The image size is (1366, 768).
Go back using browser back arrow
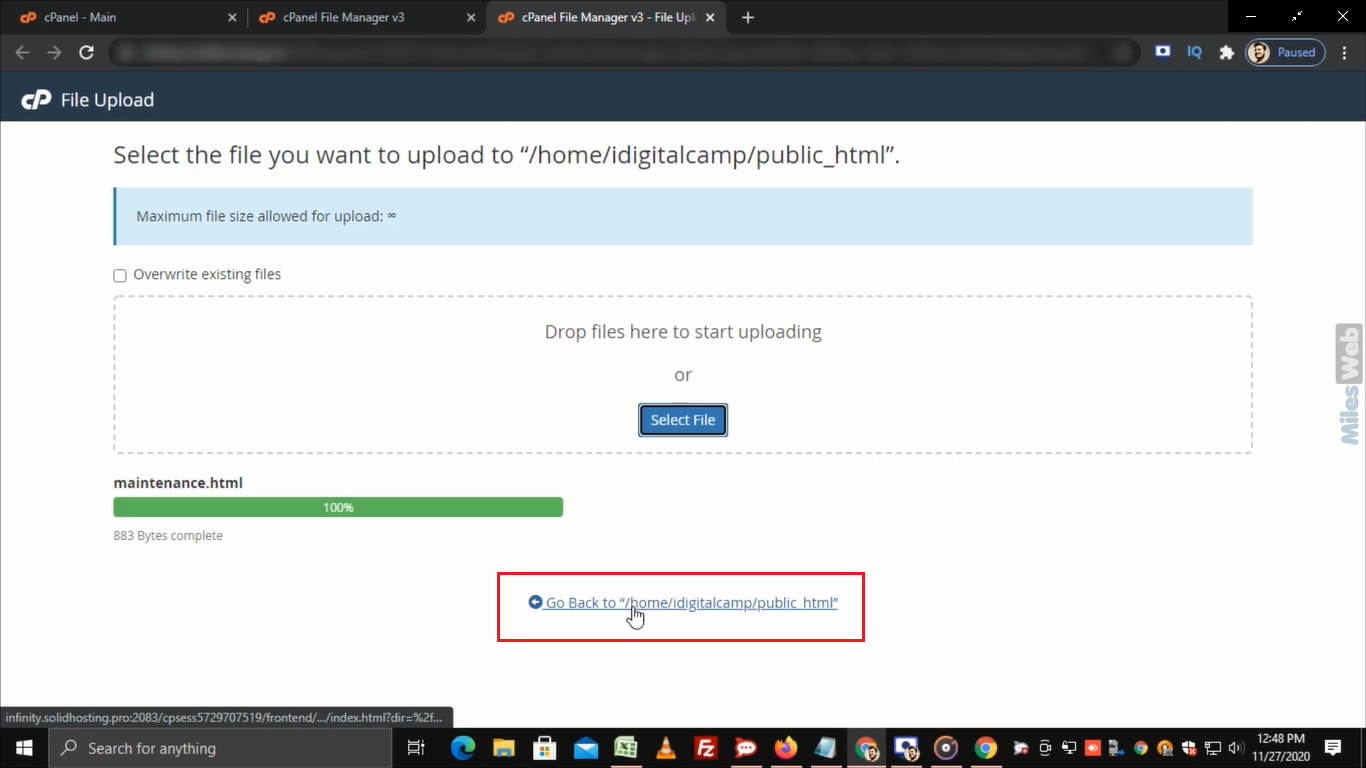(x=22, y=53)
